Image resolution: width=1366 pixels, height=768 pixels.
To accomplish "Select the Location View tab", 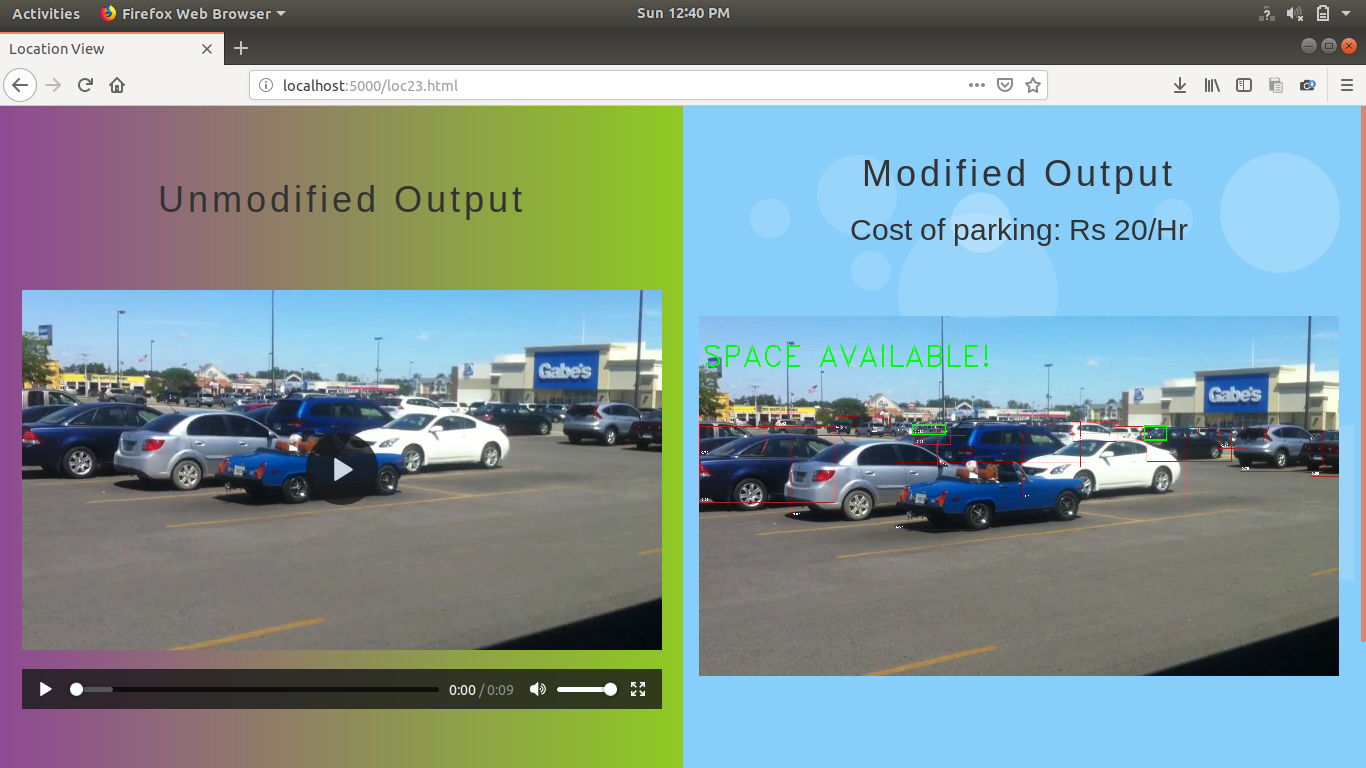I will click(111, 48).
